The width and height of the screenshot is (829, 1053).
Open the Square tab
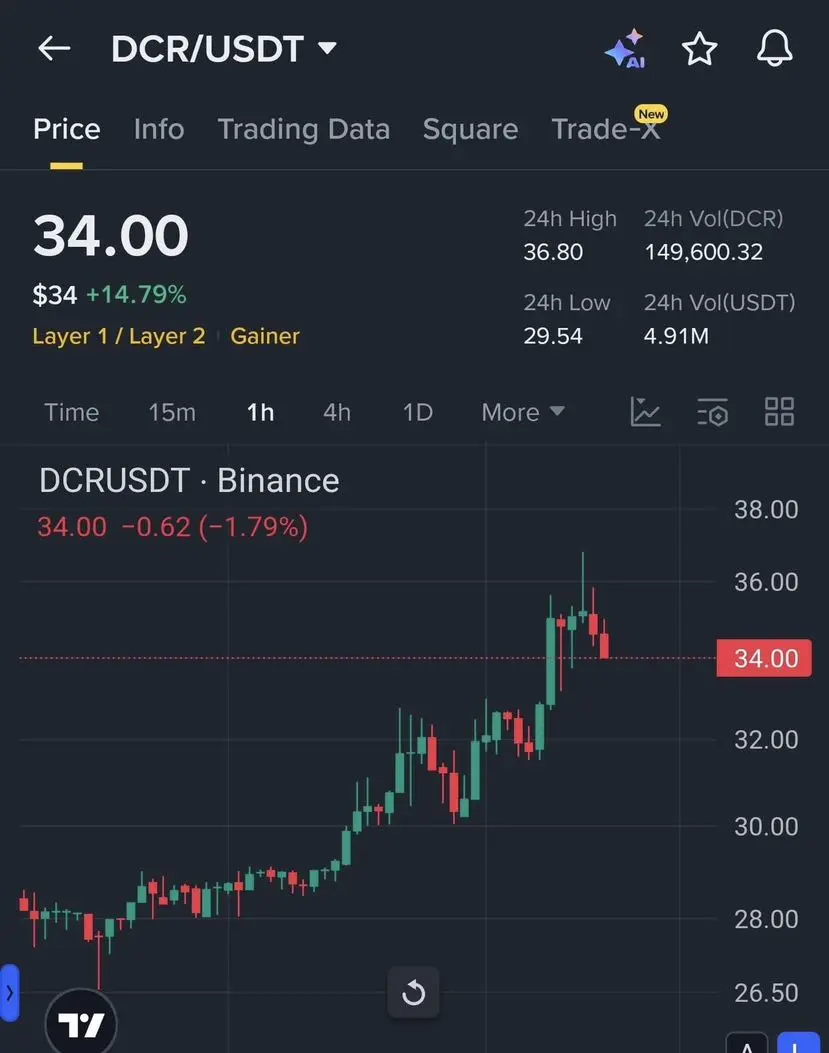pyautogui.click(x=470, y=130)
